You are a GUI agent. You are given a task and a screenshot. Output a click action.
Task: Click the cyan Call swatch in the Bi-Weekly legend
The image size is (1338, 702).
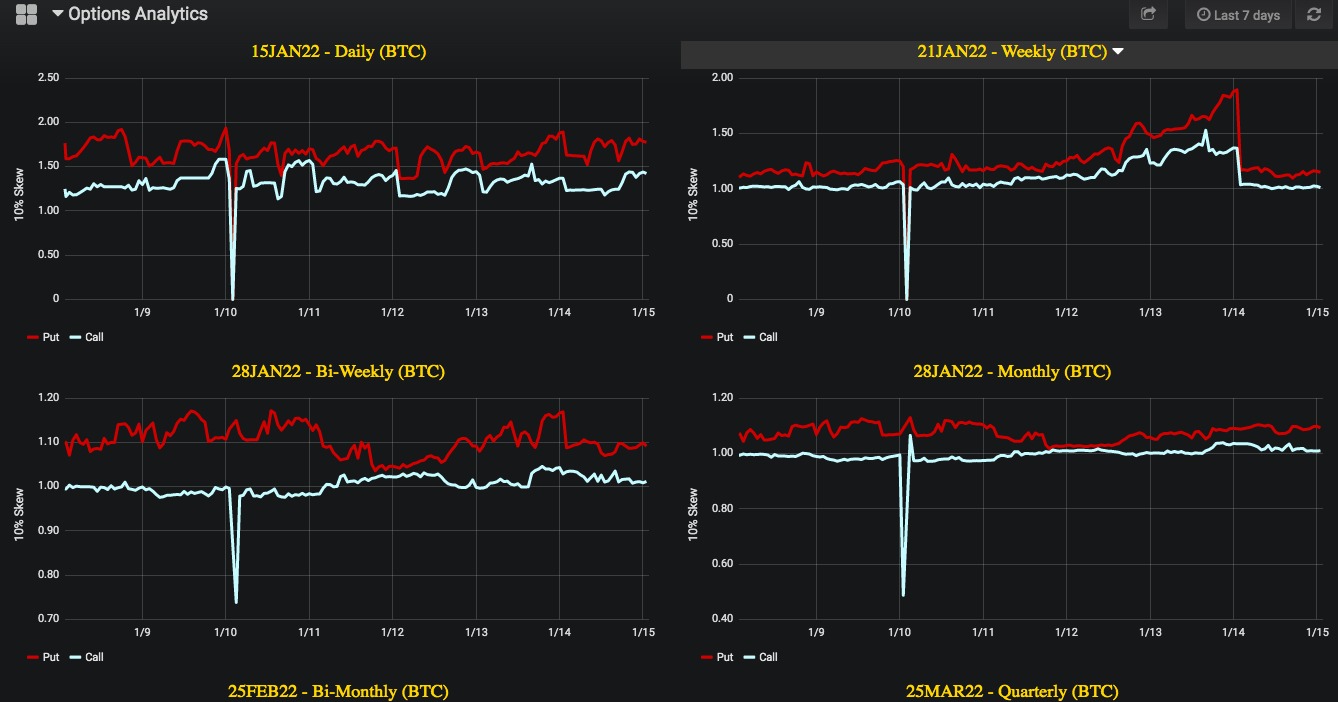[x=74, y=658]
